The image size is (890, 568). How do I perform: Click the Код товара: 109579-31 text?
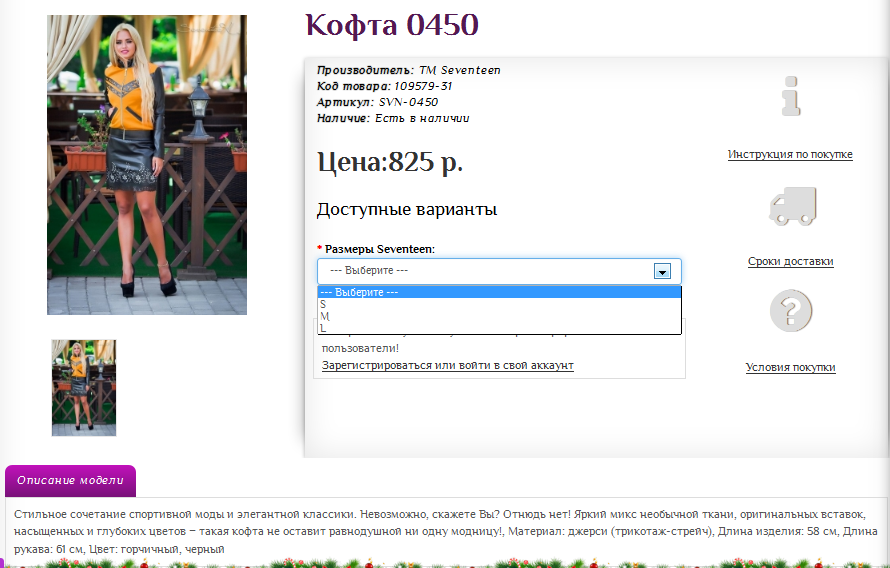point(384,86)
